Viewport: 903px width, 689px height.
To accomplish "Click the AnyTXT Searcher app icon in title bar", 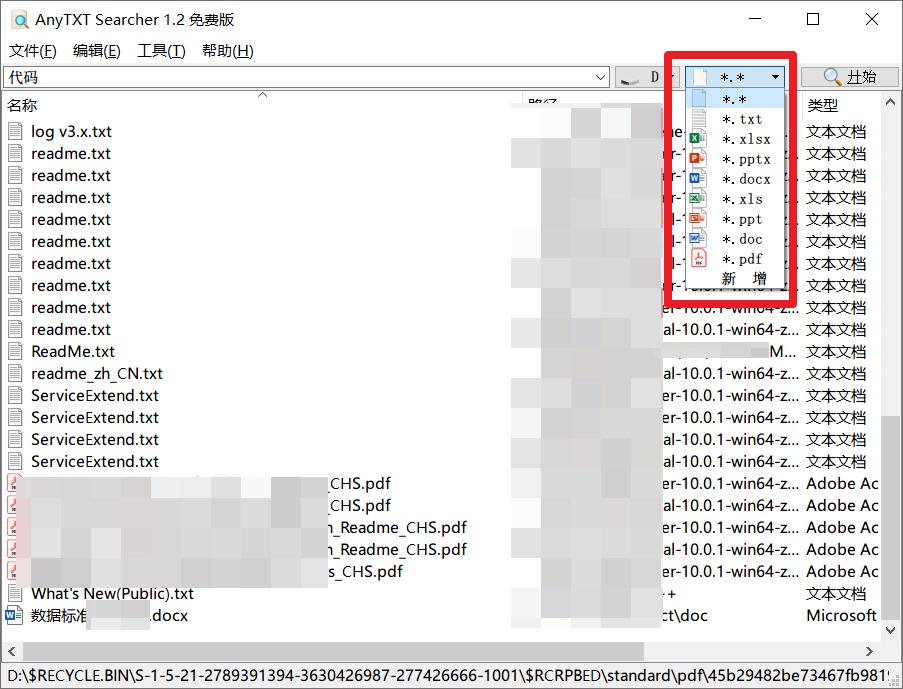I will pos(20,20).
